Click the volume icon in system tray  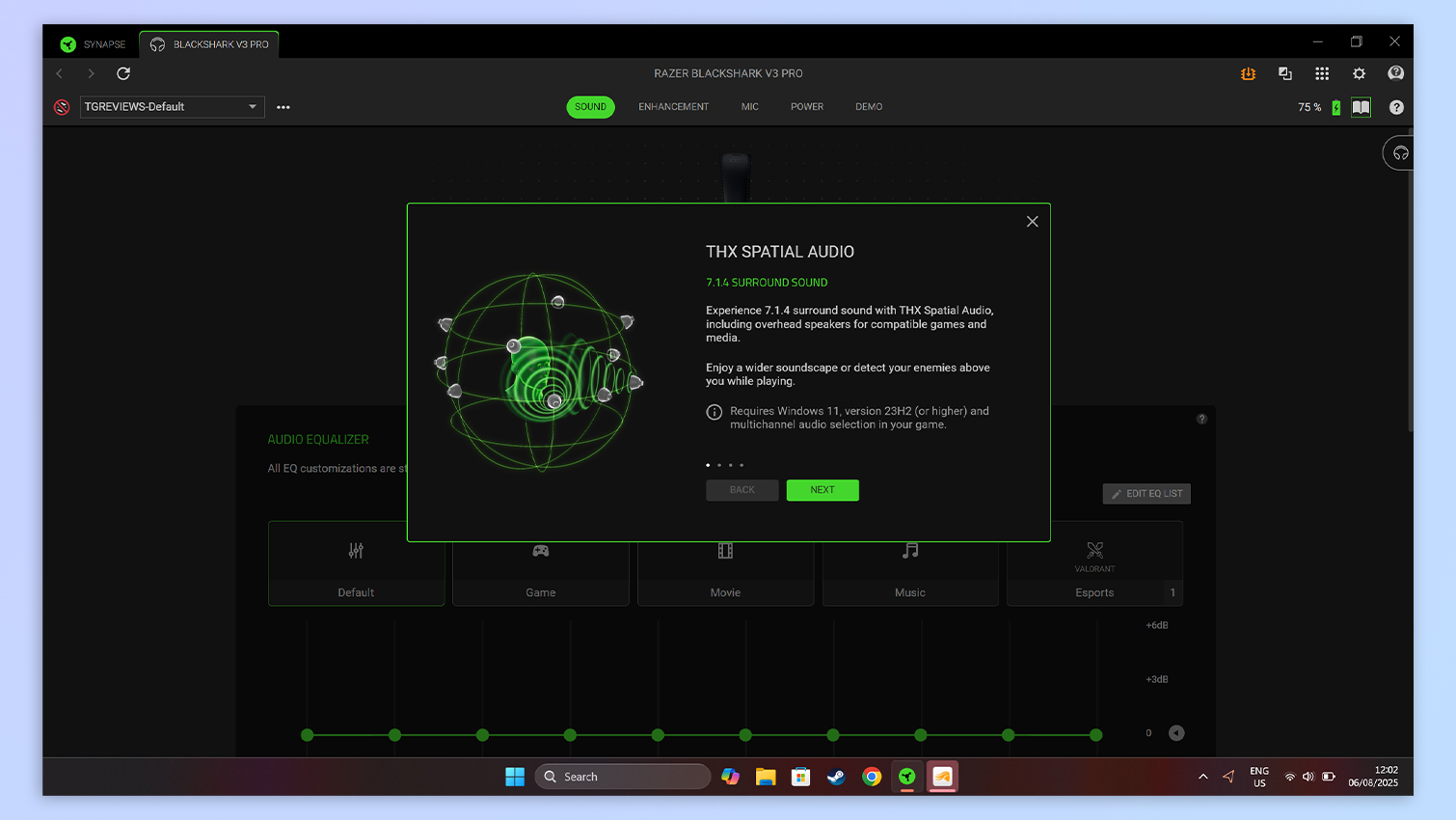pos(1308,777)
